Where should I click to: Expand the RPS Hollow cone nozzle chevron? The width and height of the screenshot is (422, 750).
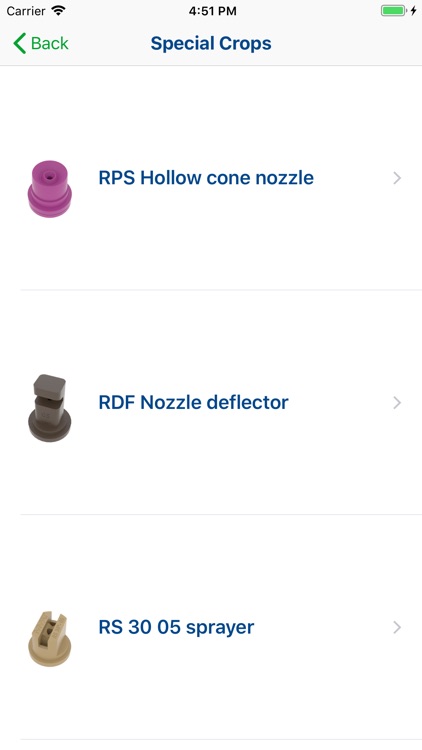[x=397, y=178]
